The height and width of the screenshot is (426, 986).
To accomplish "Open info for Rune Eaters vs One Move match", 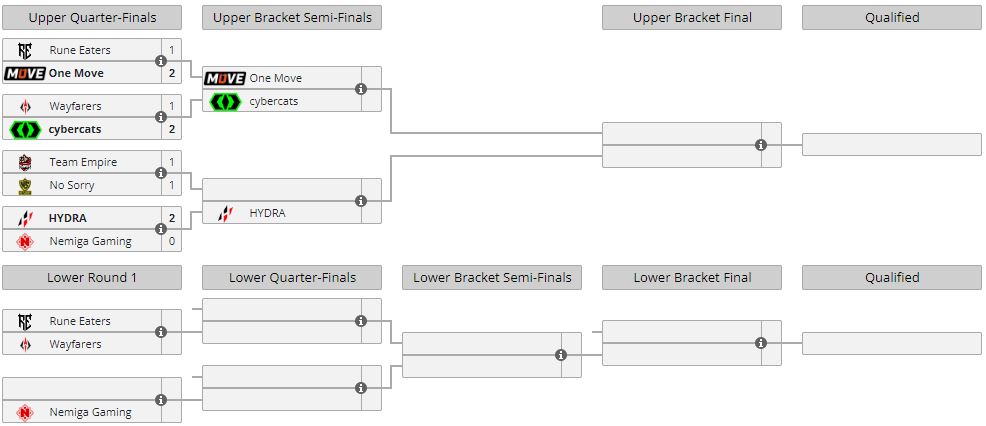I will pos(161,61).
